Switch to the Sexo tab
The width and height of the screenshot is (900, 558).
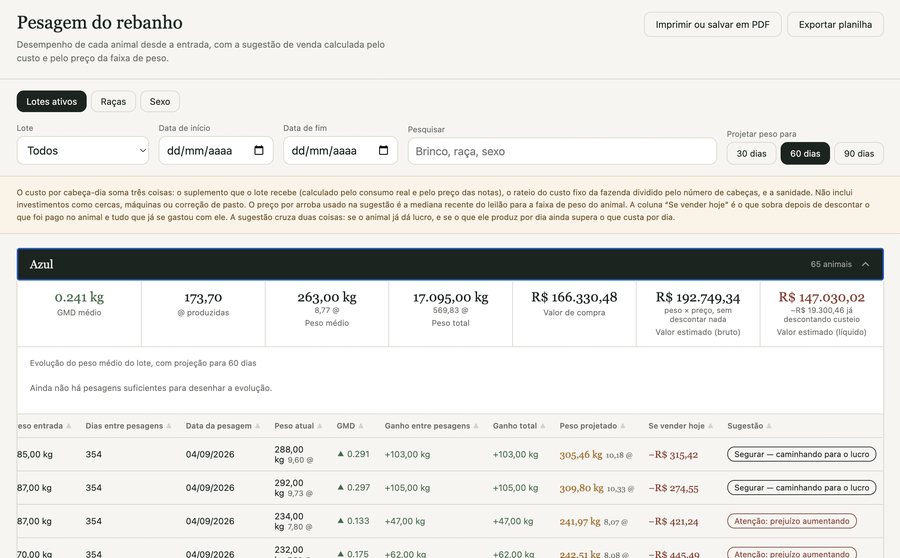160,102
